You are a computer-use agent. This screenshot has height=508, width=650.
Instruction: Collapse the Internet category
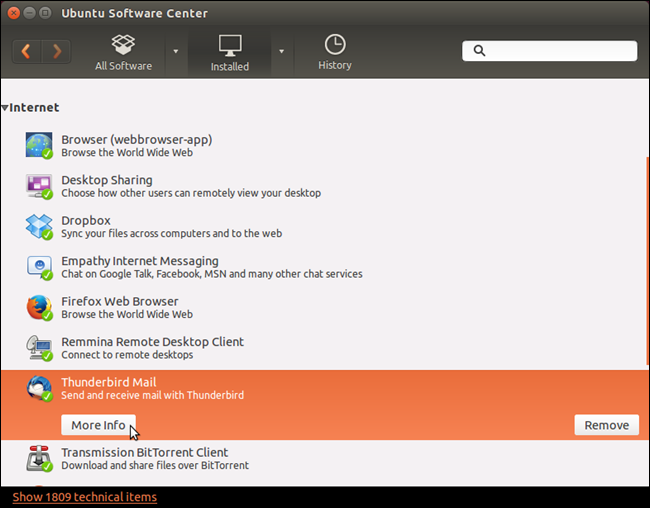click(x=5, y=108)
